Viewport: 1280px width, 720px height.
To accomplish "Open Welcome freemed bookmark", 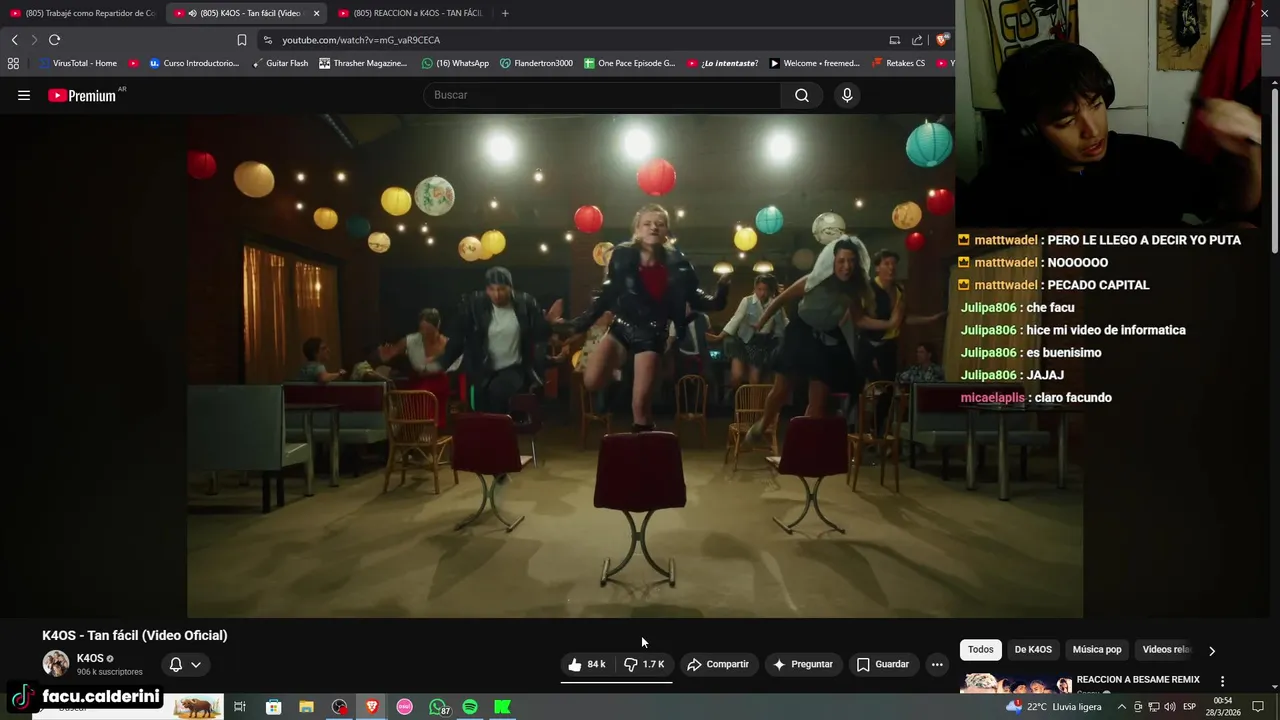I will pyautogui.click(x=814, y=63).
